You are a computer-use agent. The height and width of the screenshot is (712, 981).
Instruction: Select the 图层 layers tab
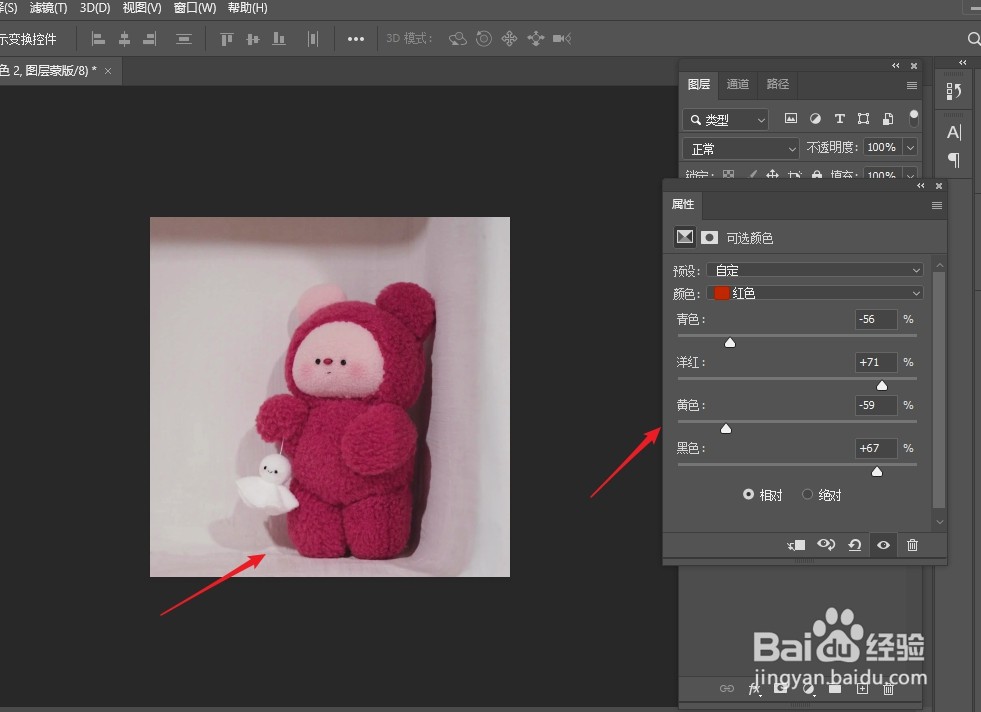[x=699, y=84]
